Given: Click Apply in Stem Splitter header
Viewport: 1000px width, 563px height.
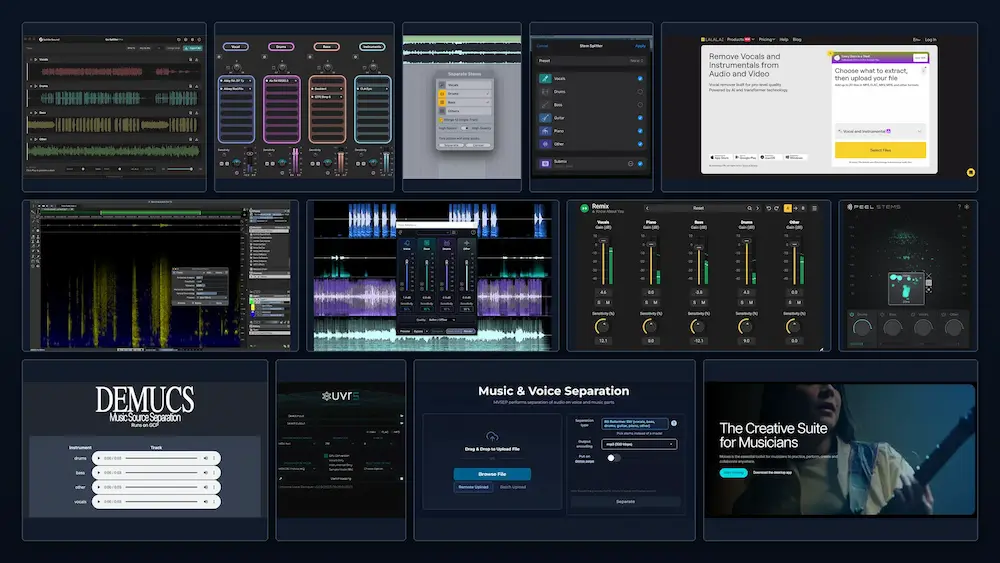Looking at the screenshot, I should click(x=640, y=46).
